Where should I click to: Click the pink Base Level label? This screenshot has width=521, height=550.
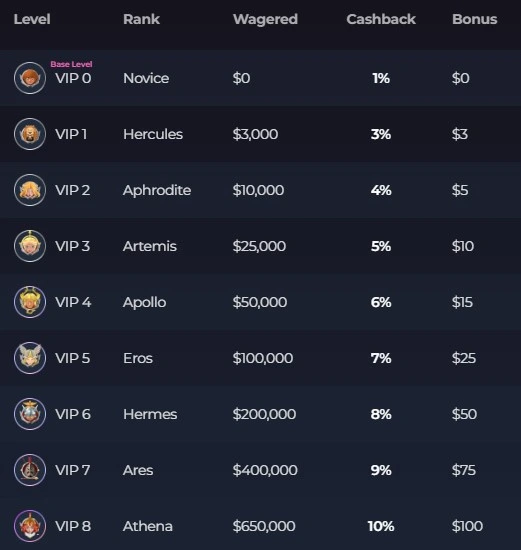pyautogui.click(x=71, y=64)
